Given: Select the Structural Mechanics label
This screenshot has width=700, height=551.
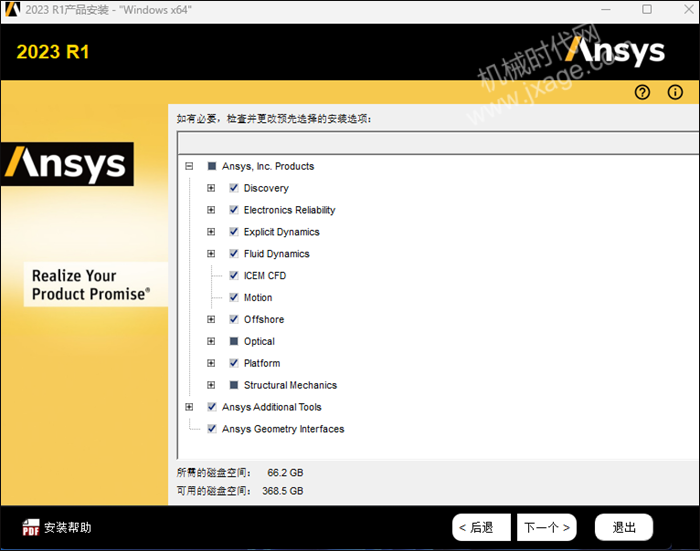Looking at the screenshot, I should [290, 385].
